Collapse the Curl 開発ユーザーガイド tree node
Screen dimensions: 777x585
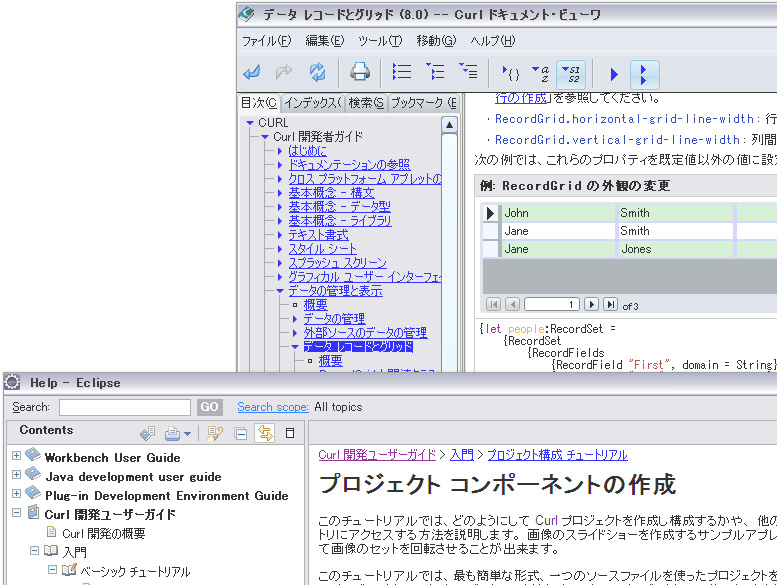(16, 514)
